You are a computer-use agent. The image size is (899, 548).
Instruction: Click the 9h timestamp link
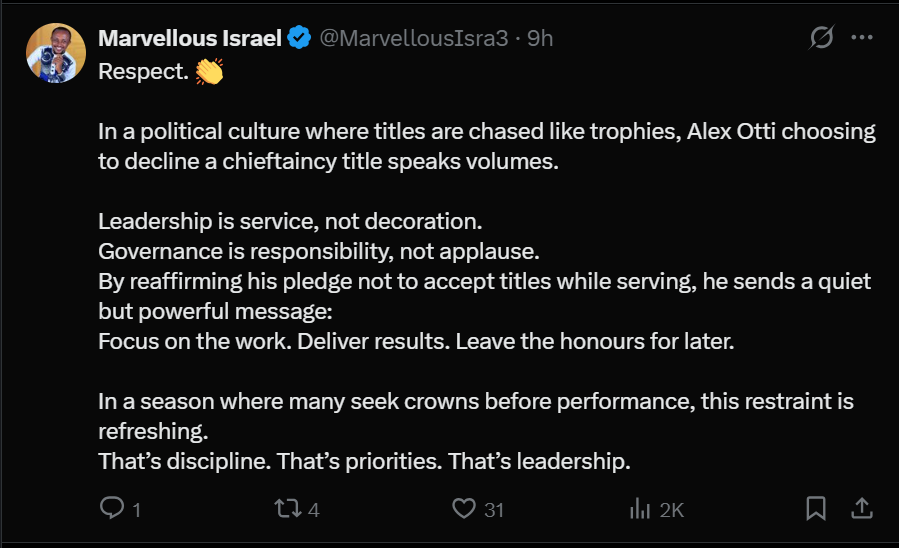coord(540,38)
